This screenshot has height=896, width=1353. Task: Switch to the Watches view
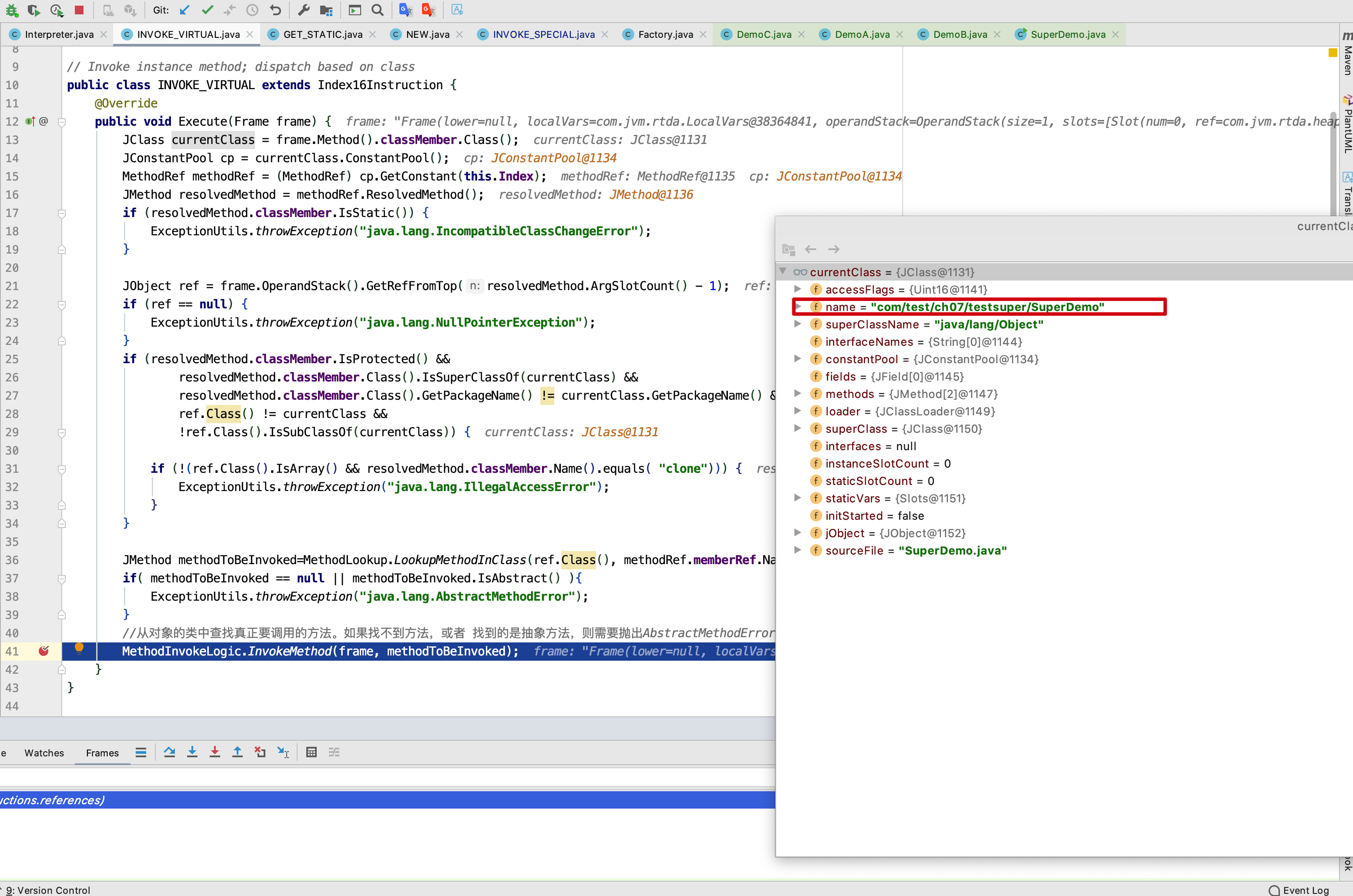[x=44, y=752]
